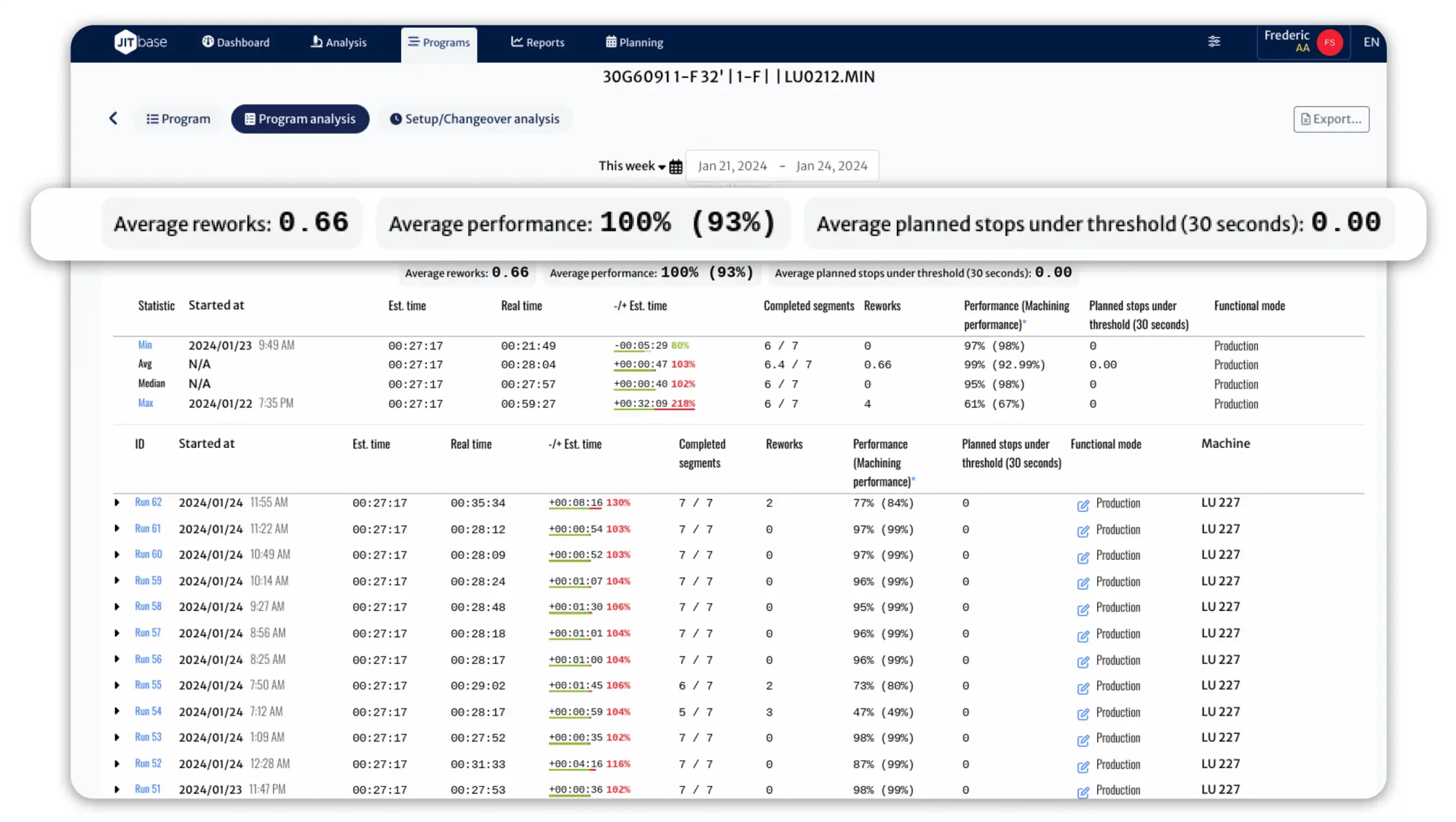Click the Export button
The height and width of the screenshot is (822, 1456).
[x=1331, y=118]
